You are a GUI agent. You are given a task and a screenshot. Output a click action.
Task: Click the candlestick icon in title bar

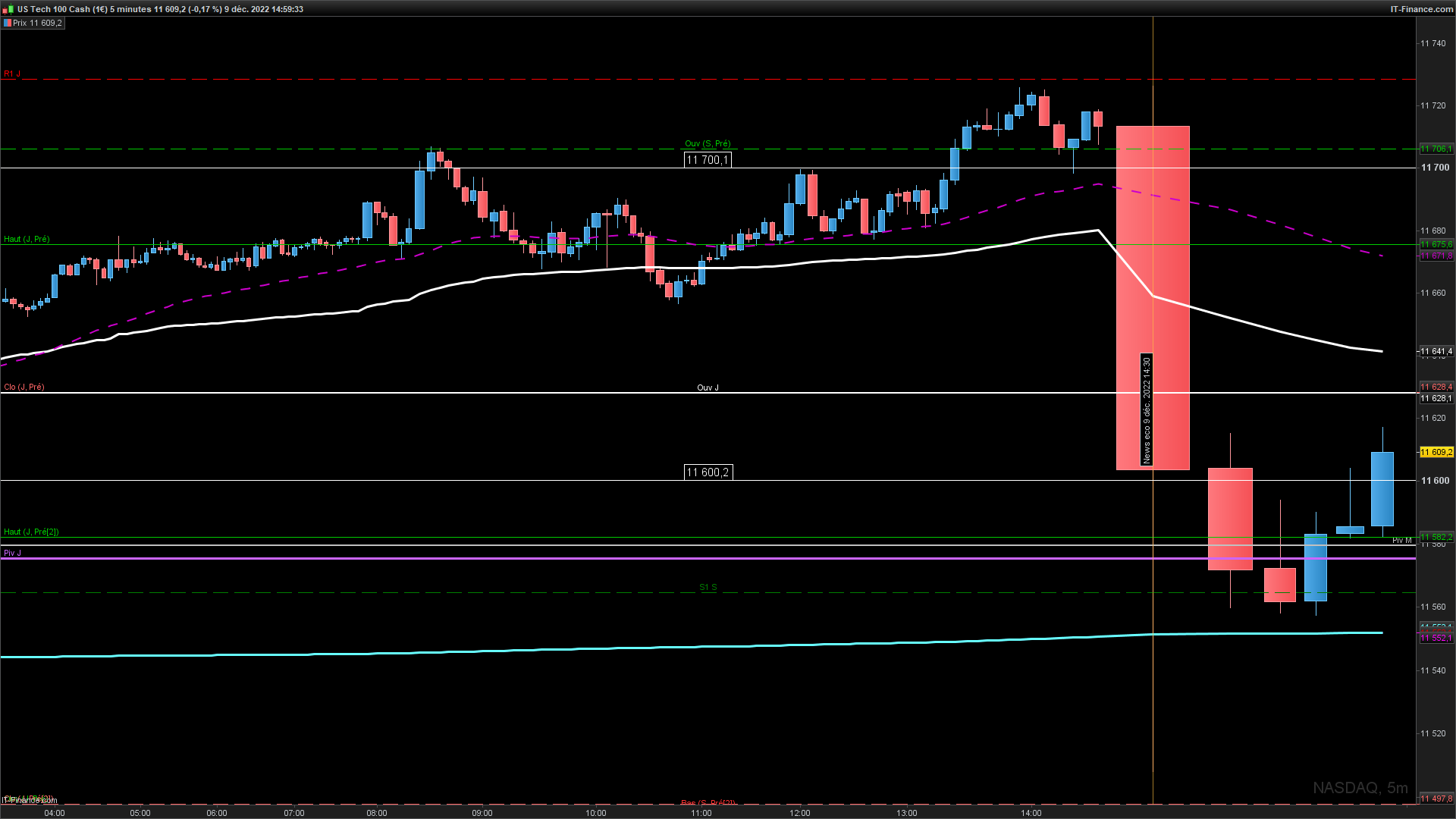tap(9, 9)
